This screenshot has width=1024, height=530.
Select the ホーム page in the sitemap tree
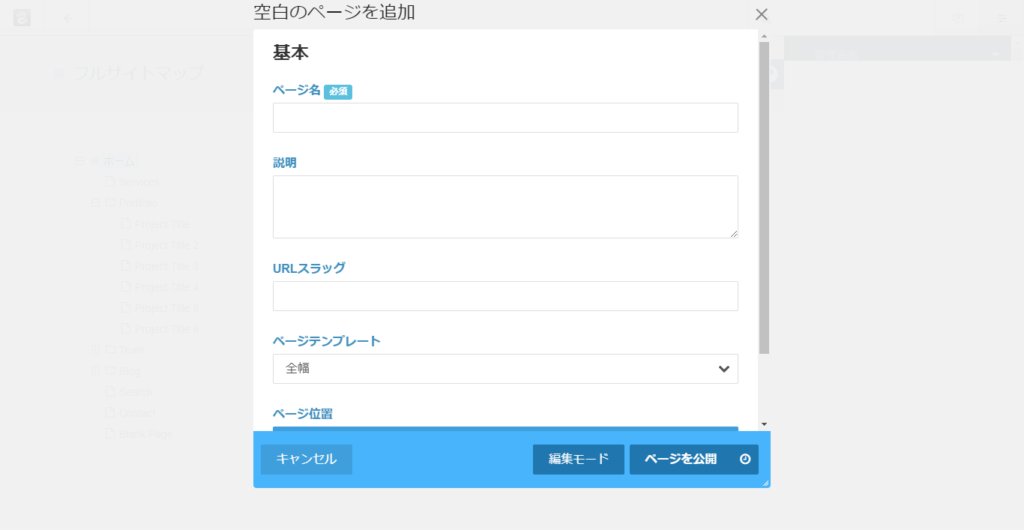coord(119,161)
